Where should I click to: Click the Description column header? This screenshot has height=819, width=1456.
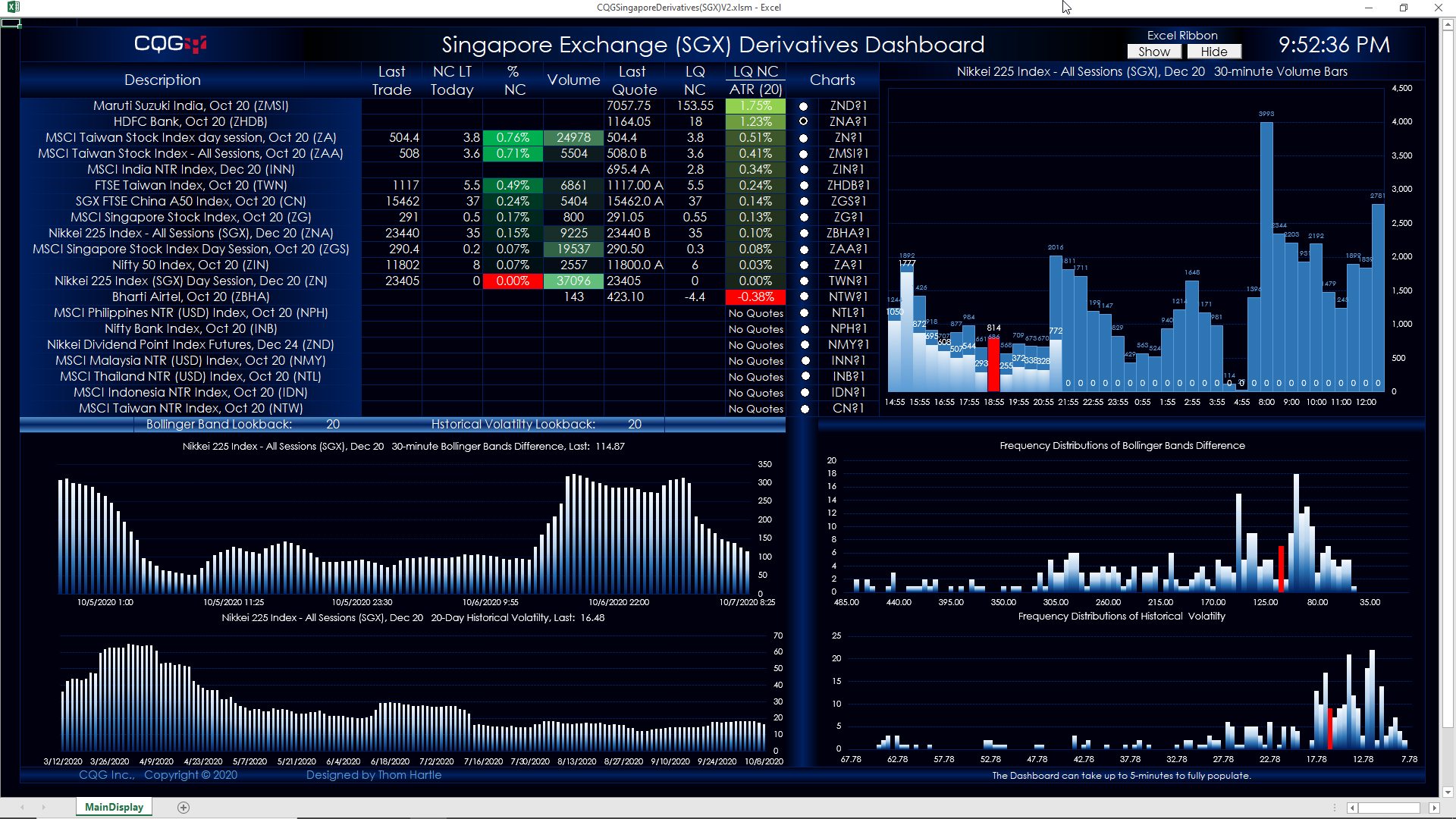point(162,80)
